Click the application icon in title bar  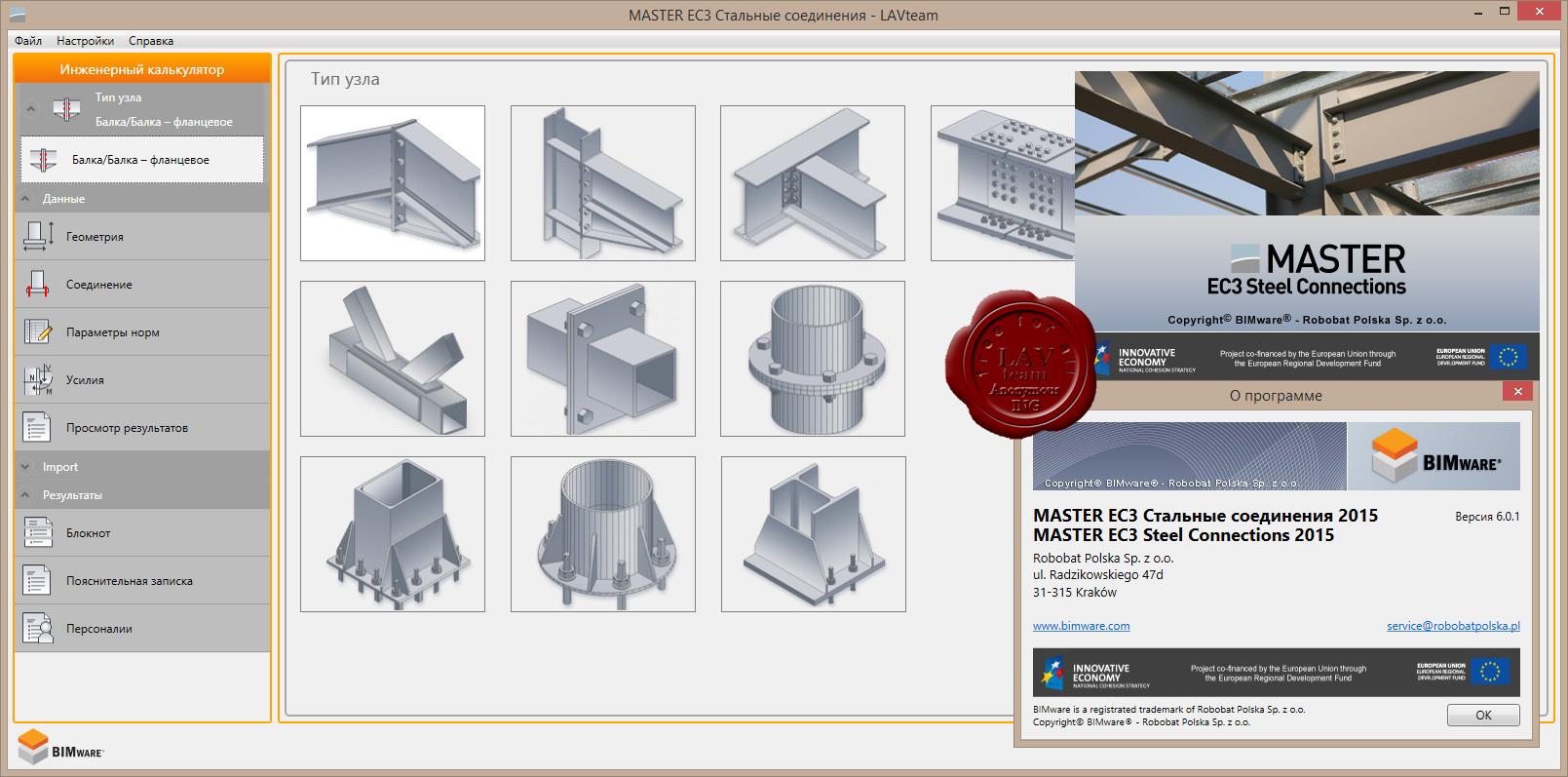[x=17, y=15]
